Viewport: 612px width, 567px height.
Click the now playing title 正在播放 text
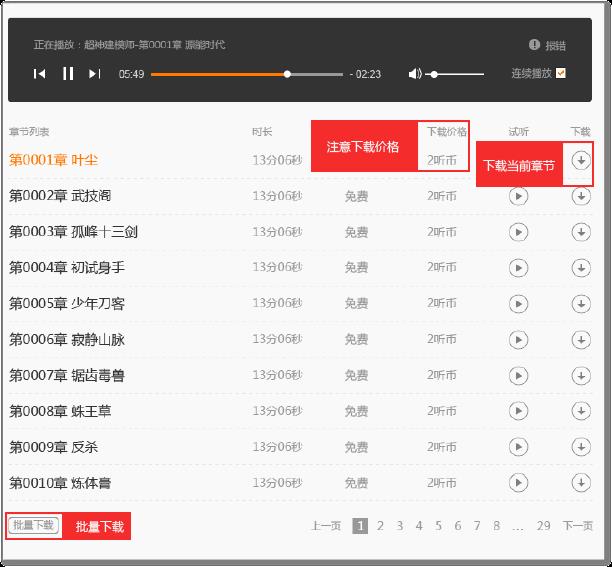[x=130, y=45]
